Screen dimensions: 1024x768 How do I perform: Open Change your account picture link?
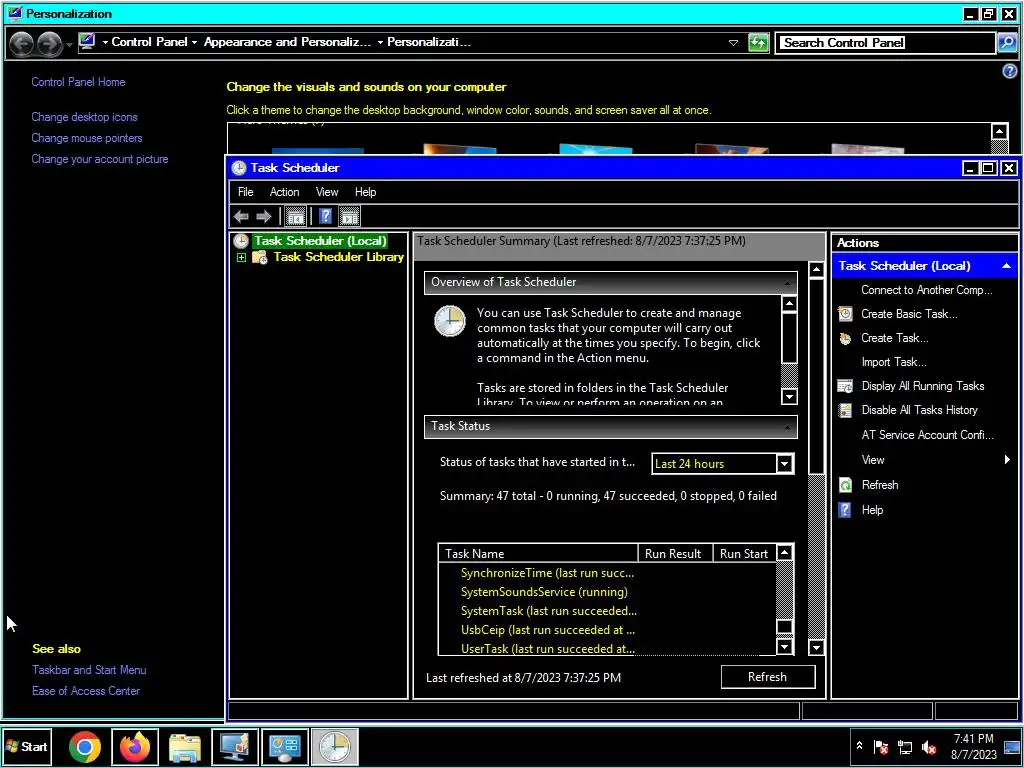pyautogui.click(x=100, y=159)
